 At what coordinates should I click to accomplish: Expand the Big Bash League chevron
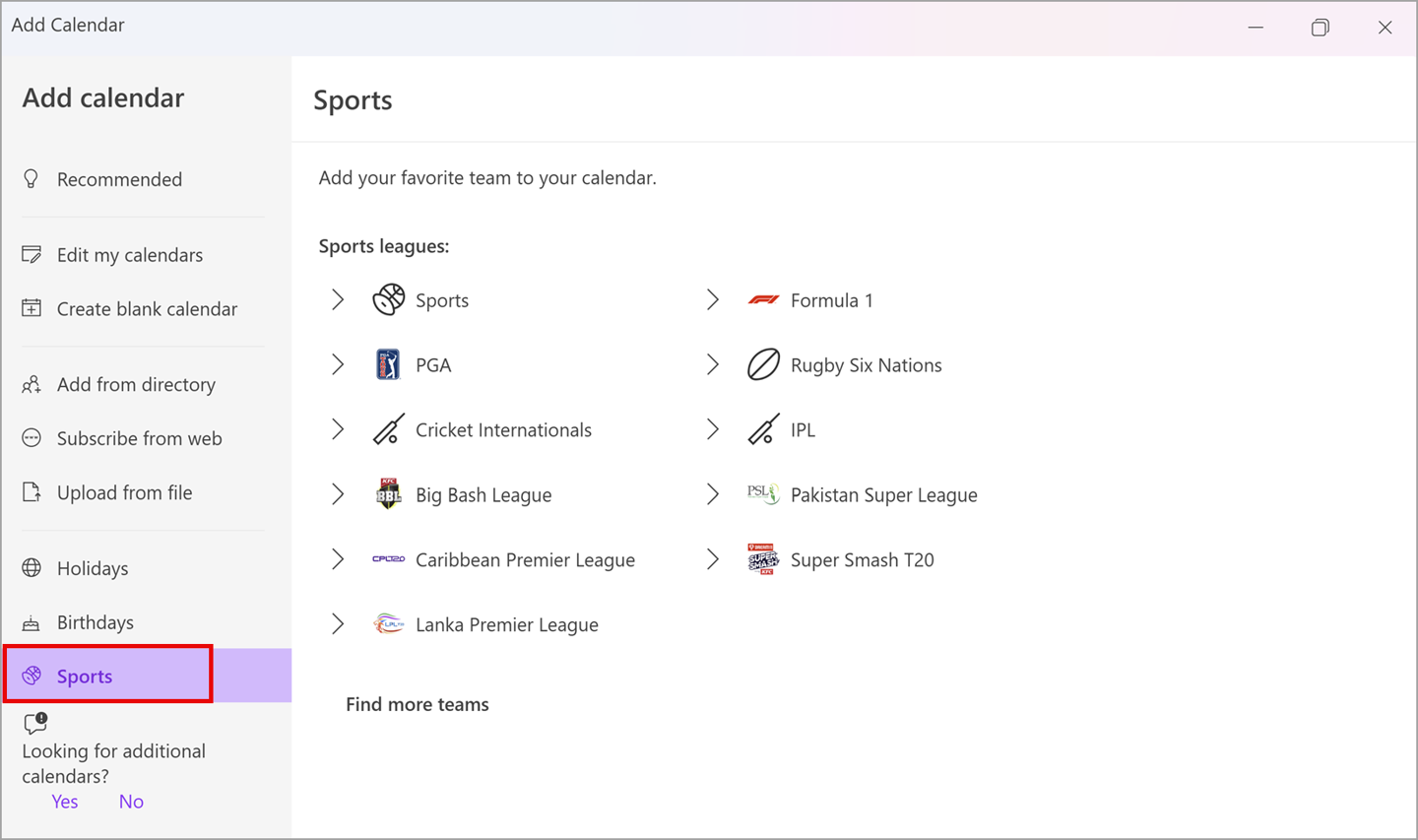click(338, 494)
